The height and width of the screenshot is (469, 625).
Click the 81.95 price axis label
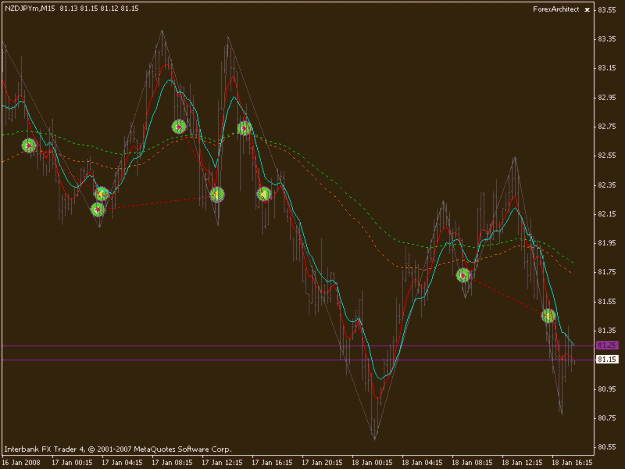pyautogui.click(x=607, y=243)
